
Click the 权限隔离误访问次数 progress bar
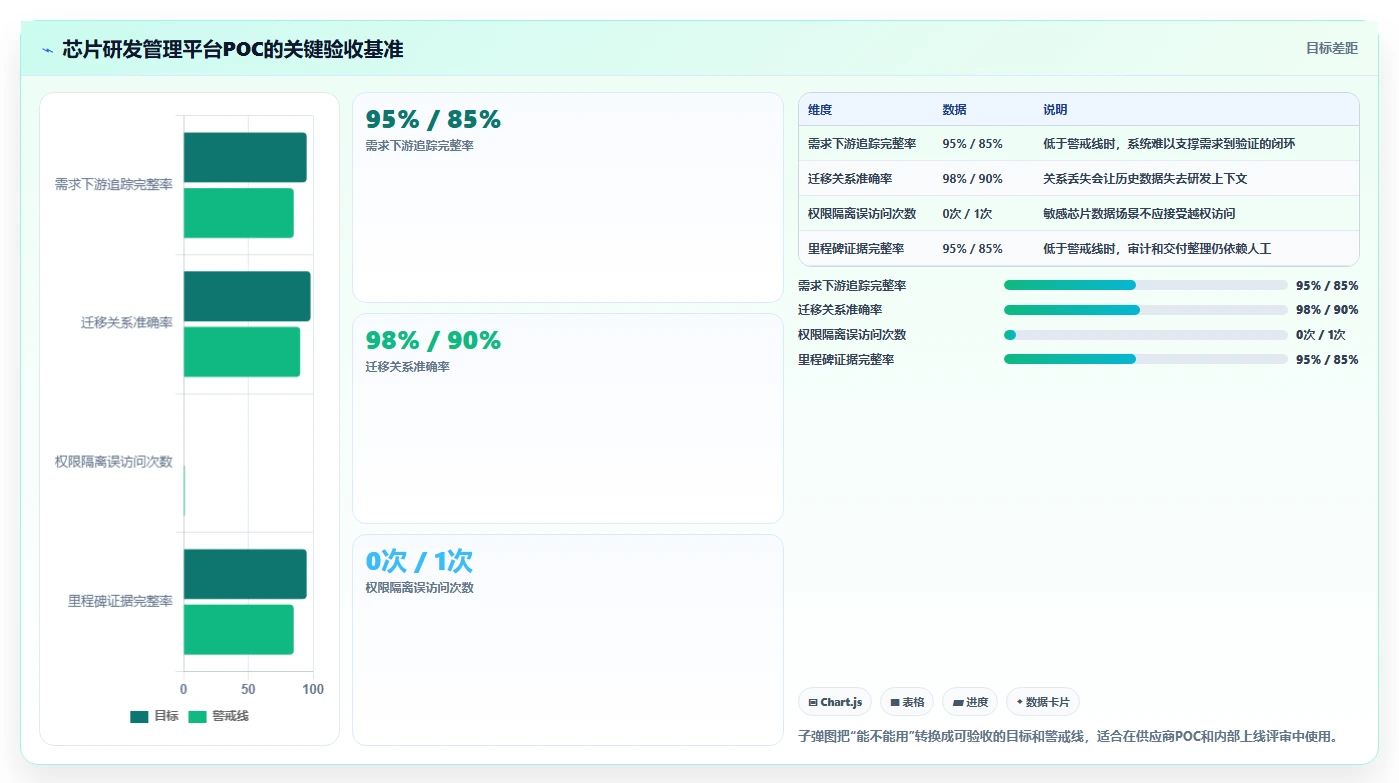1145,335
